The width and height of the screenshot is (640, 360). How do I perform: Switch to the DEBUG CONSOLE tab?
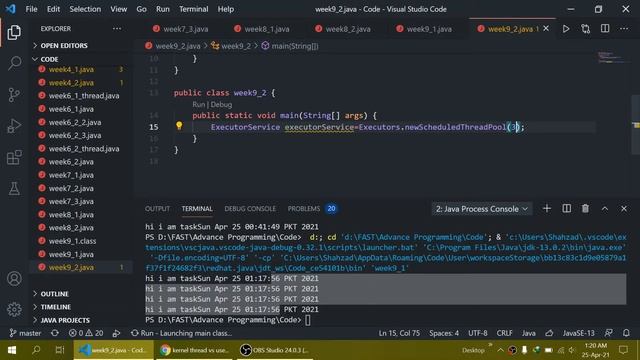click(250, 209)
